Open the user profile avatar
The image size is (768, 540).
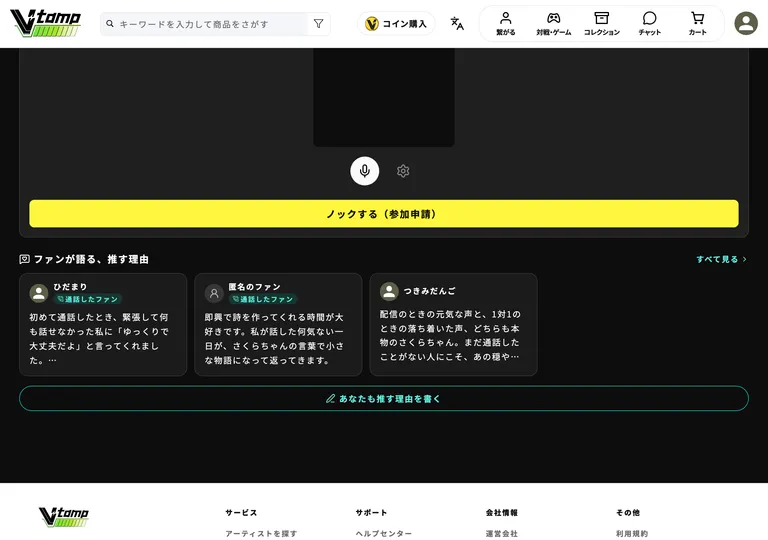(x=746, y=23)
